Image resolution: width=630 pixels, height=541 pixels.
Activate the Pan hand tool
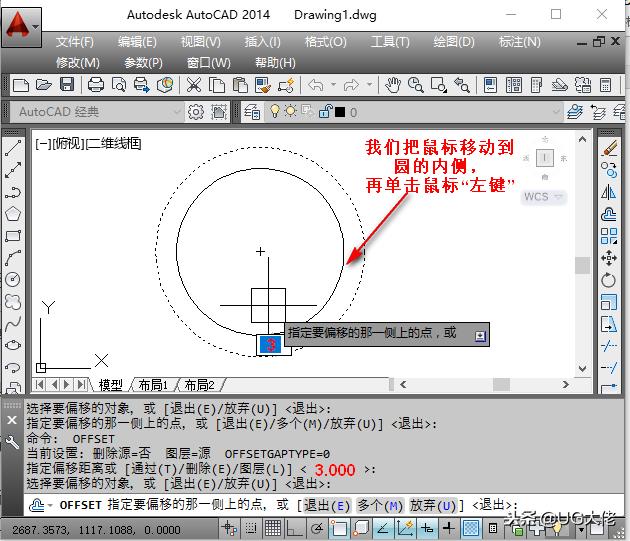coord(393,85)
